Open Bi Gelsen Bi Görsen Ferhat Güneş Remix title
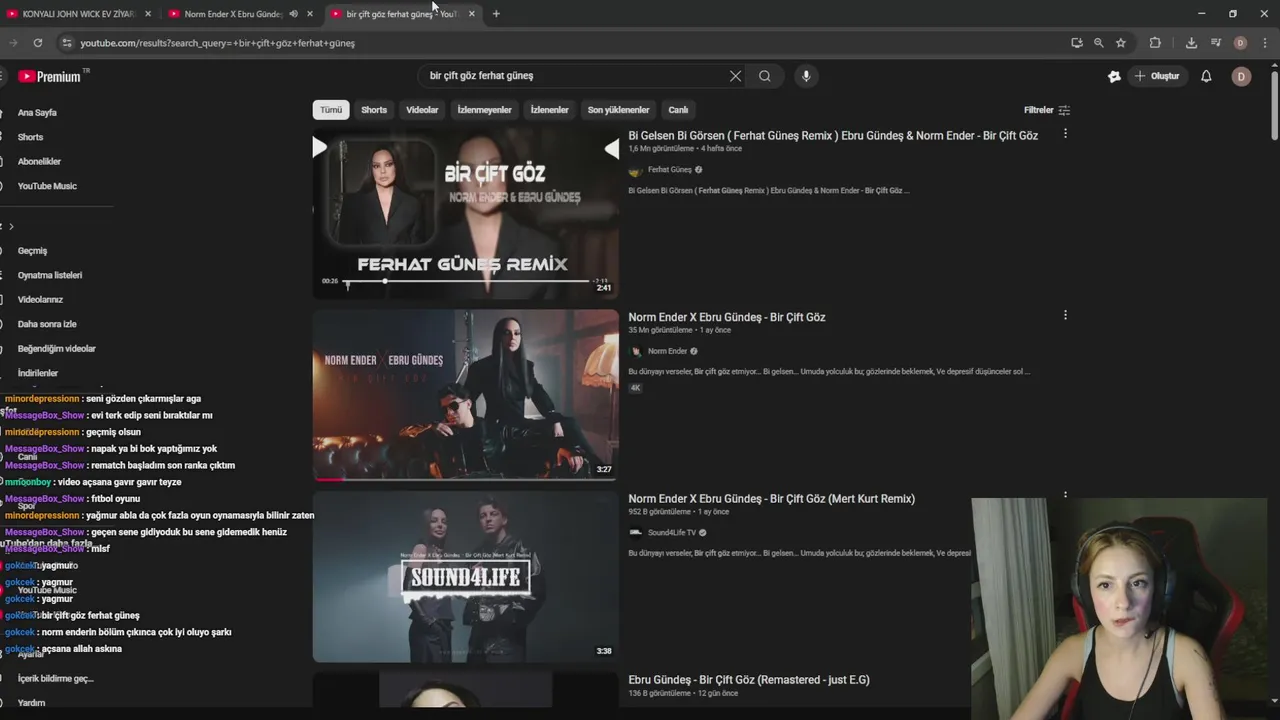This screenshot has height=720, width=1280. pos(833,136)
